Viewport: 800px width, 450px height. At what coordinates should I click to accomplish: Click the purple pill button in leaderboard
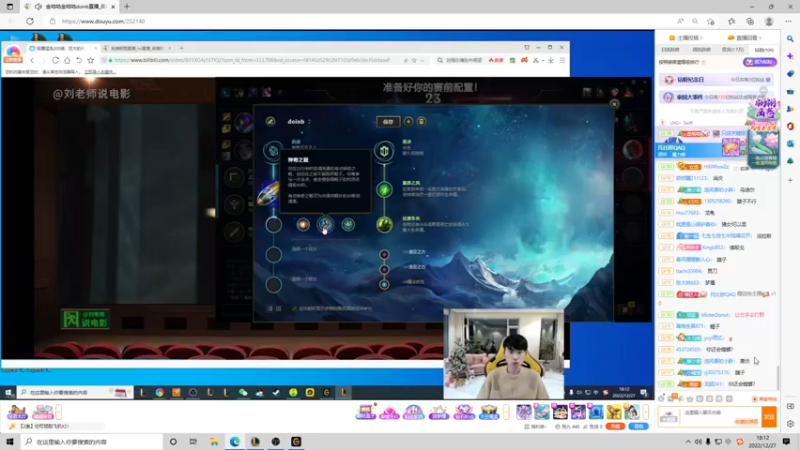760,62
